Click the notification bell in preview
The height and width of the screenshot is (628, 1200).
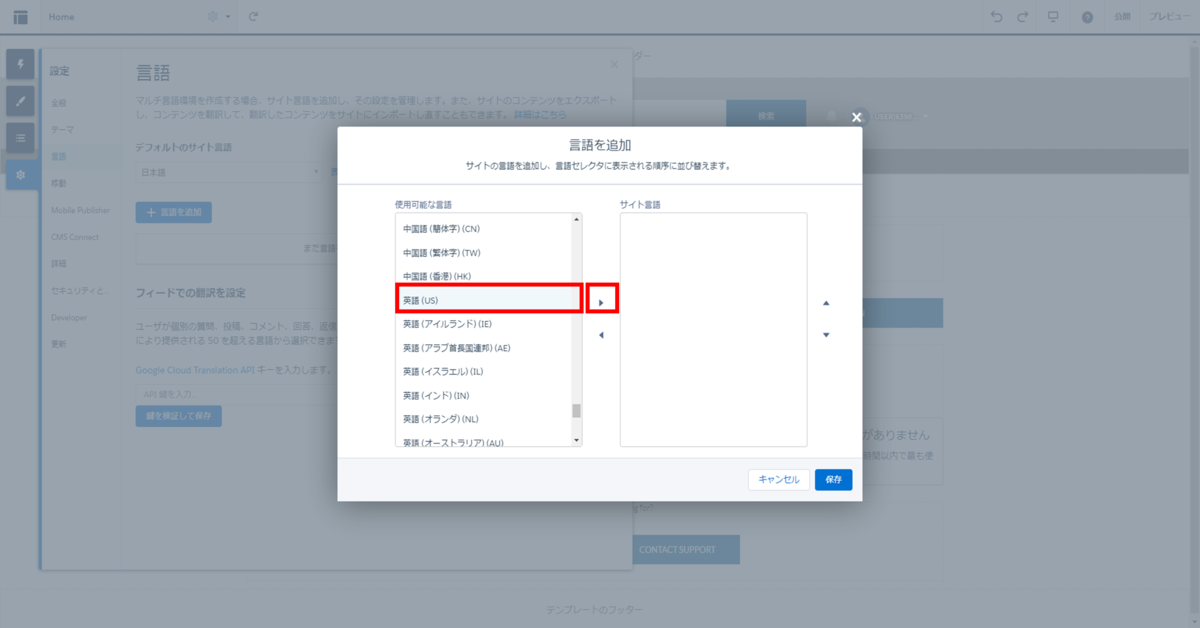coord(832,116)
